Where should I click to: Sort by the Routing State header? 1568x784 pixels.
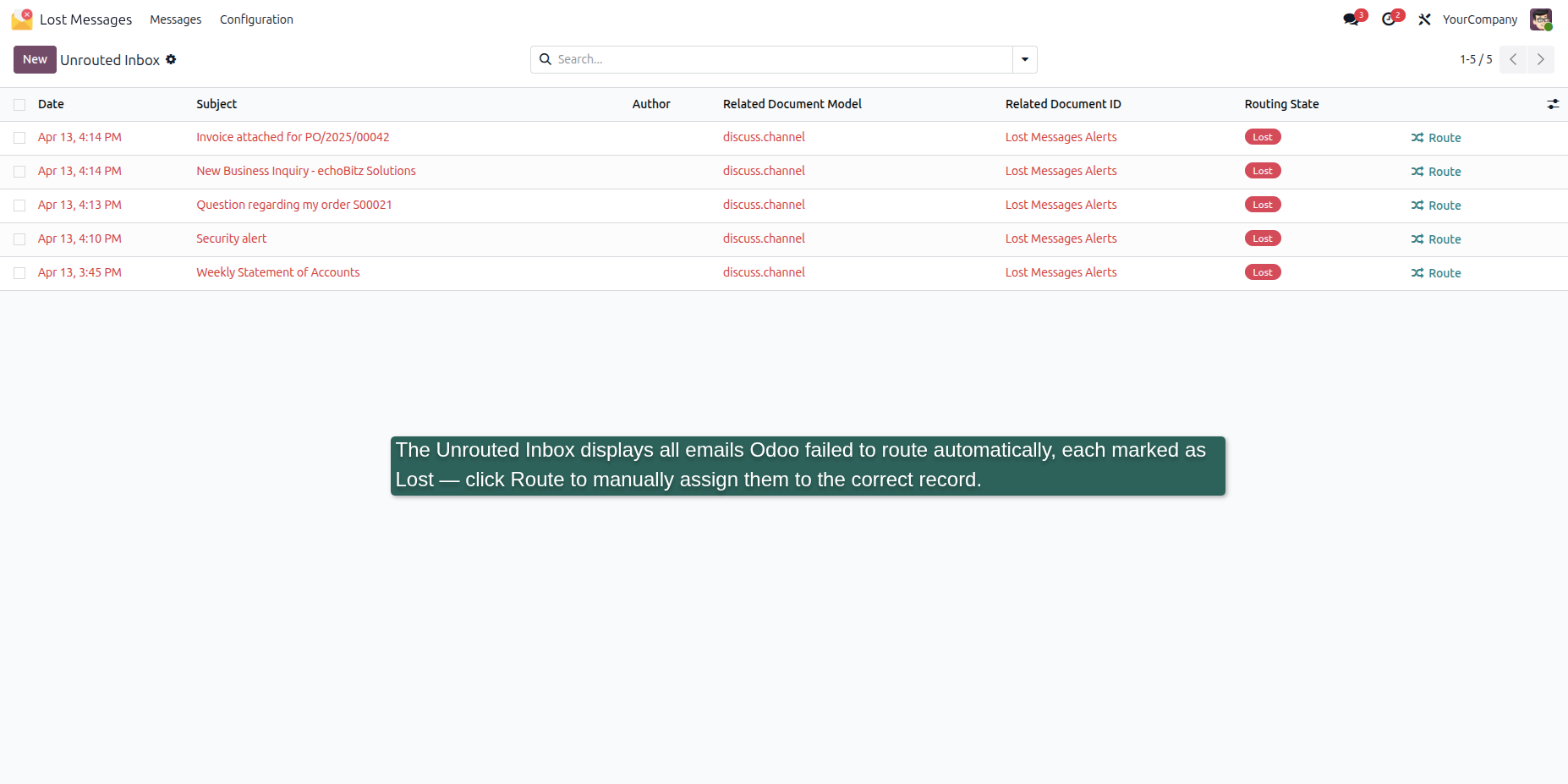point(1281,104)
